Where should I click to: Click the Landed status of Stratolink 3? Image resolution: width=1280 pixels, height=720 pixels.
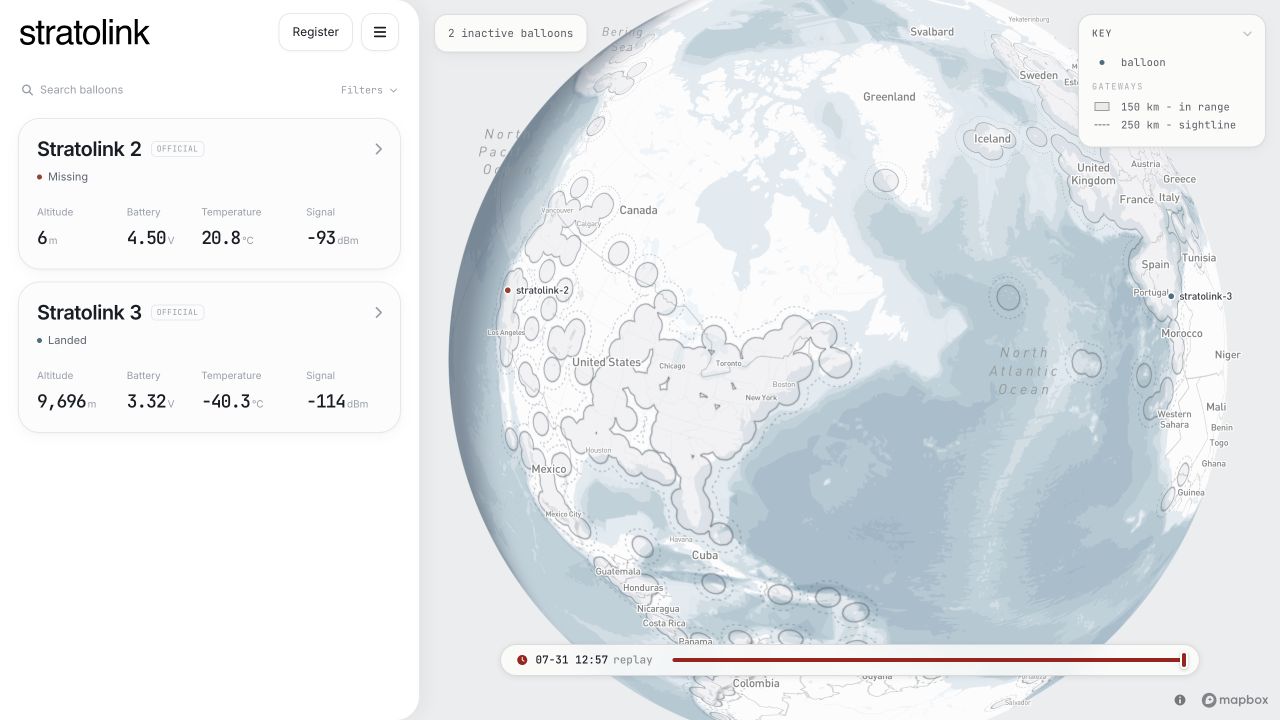coord(62,340)
